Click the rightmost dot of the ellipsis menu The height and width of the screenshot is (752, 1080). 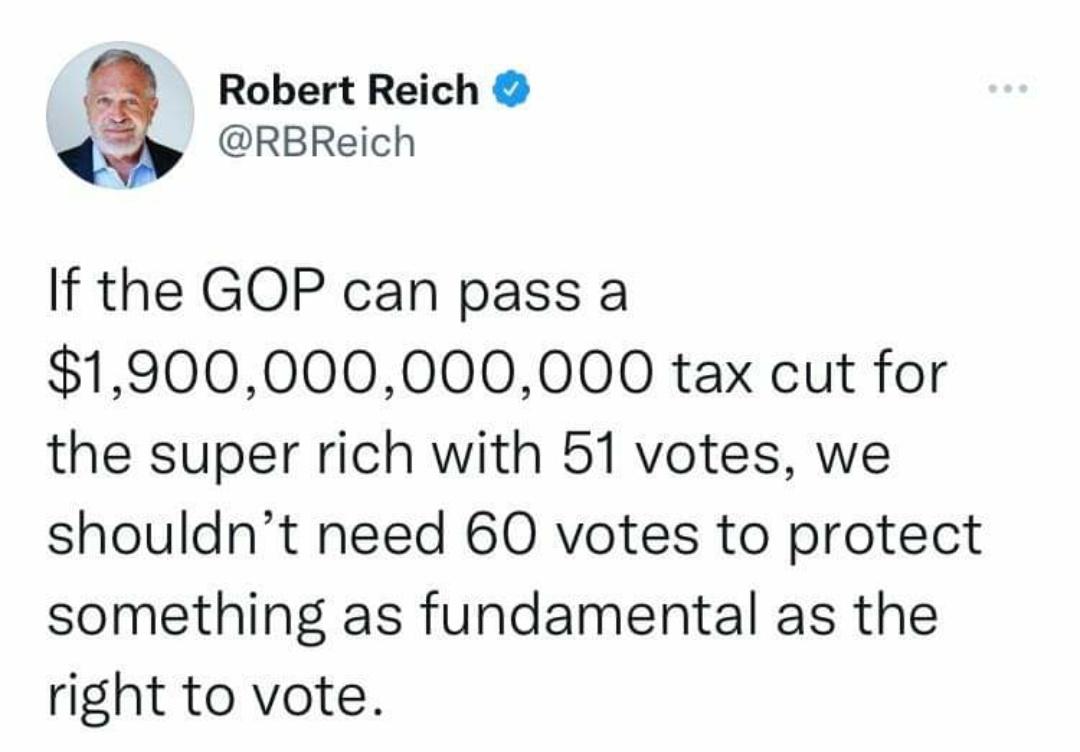coord(1025,86)
